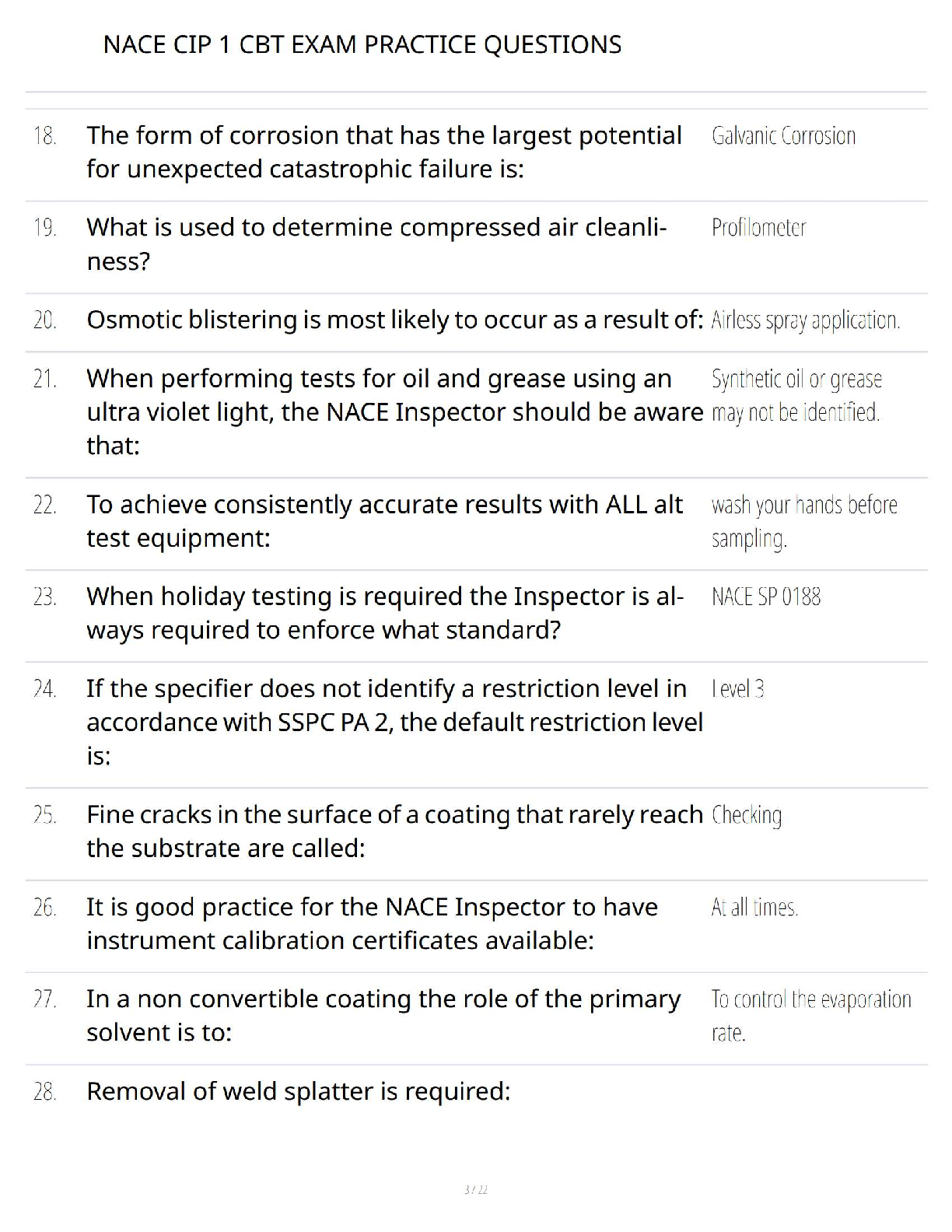Select question 22 about test equipment accuracy
The height and width of the screenshot is (1232, 952).
pyautogui.click(x=384, y=521)
